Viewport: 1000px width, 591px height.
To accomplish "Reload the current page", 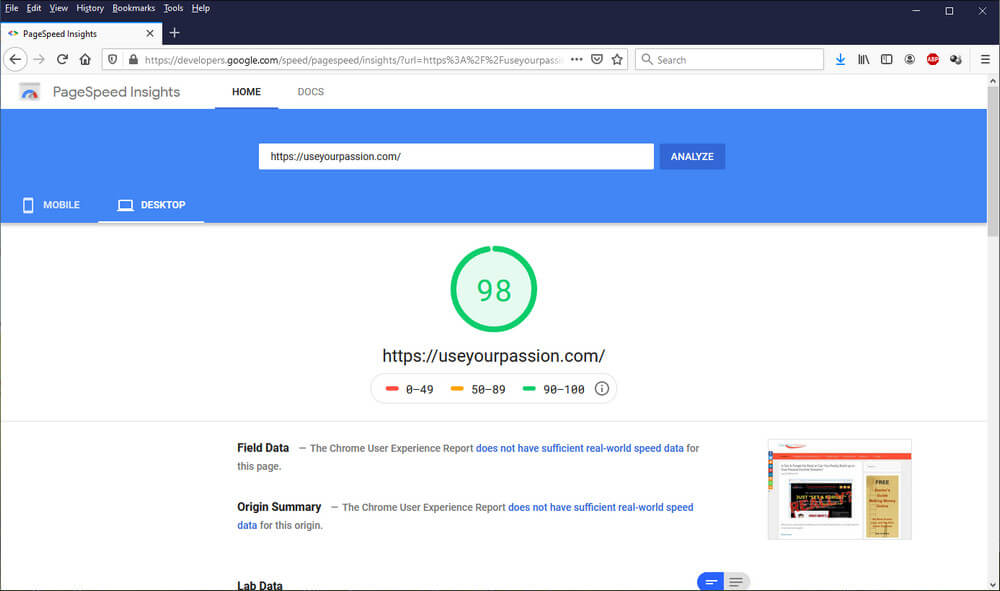I will [62, 59].
